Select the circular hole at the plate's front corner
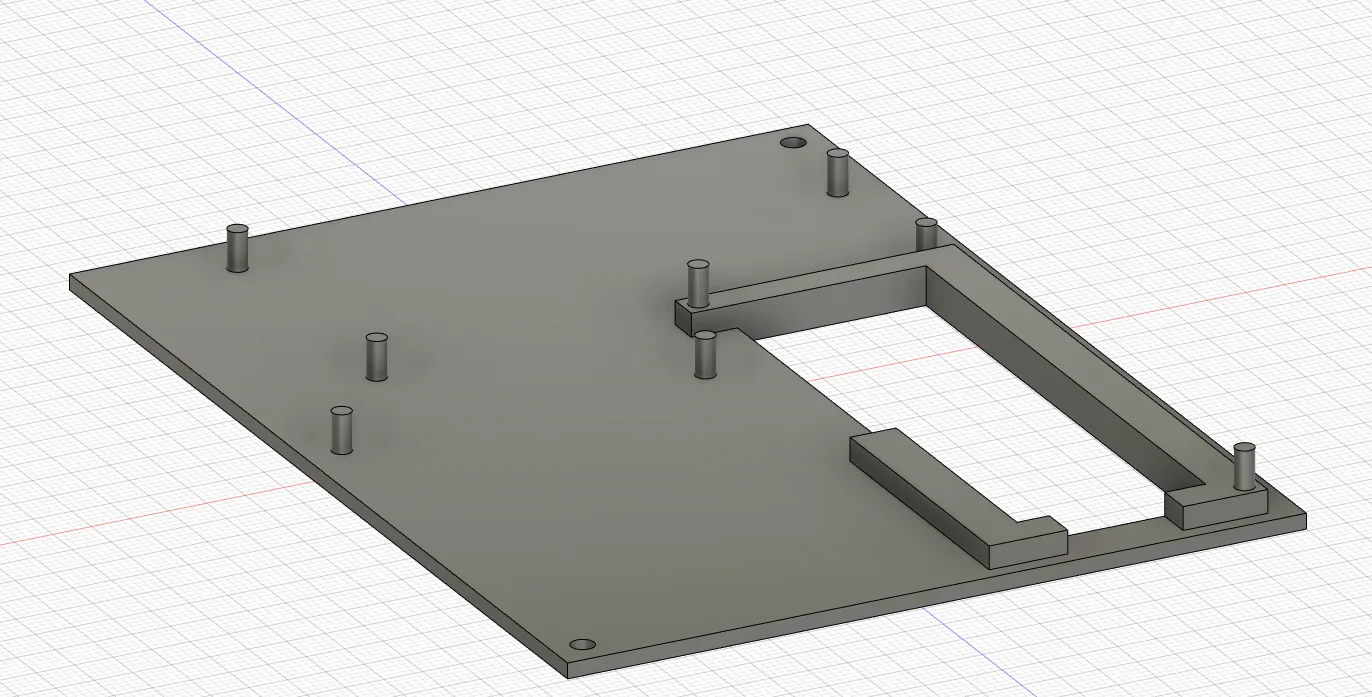The image size is (1372, 697). (582, 645)
